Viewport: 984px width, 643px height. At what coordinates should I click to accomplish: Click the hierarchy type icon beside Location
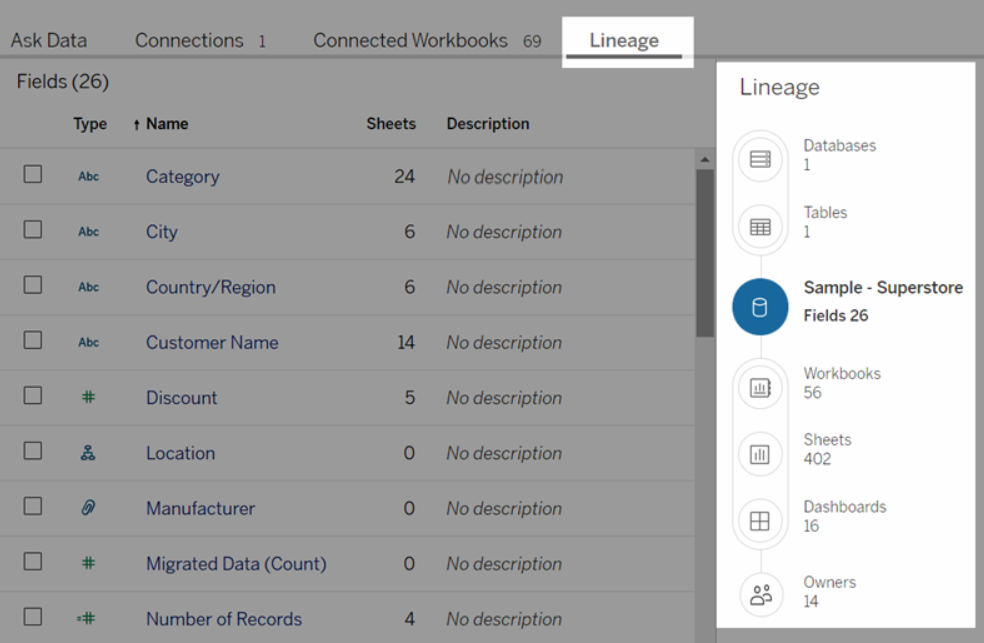[x=89, y=453]
